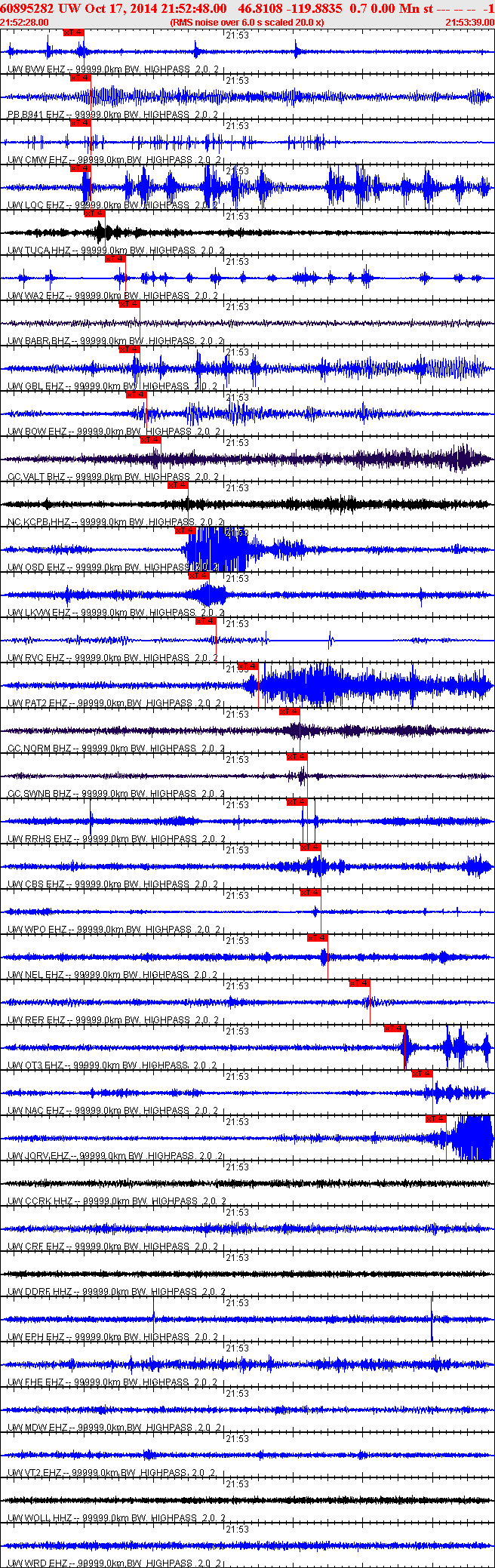Screen dimensions: 495x1568
Task: Select the NC KCPB HHZ station label
Action: point(115,522)
